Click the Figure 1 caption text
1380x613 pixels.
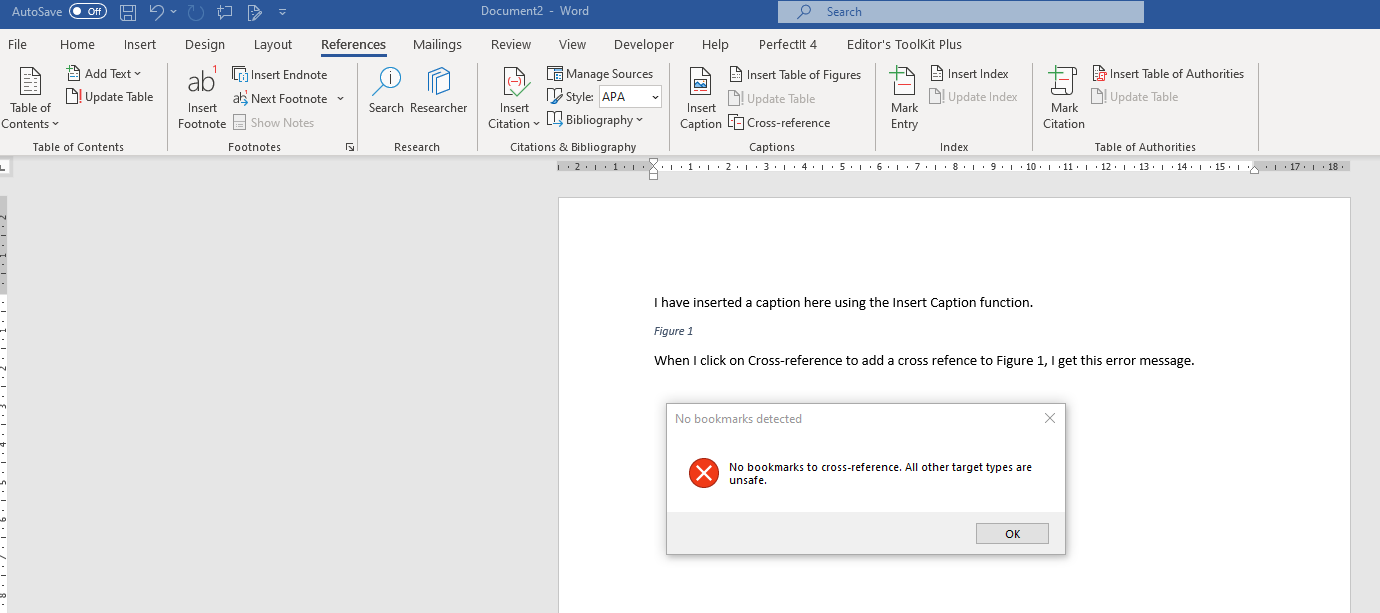click(674, 331)
